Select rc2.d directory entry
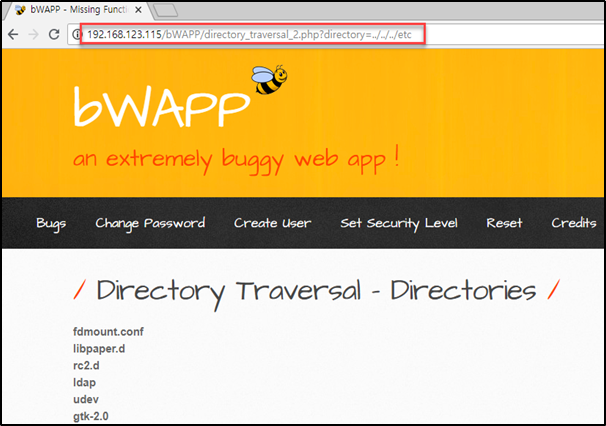Screen dimensions: 606x426 (x=86, y=366)
